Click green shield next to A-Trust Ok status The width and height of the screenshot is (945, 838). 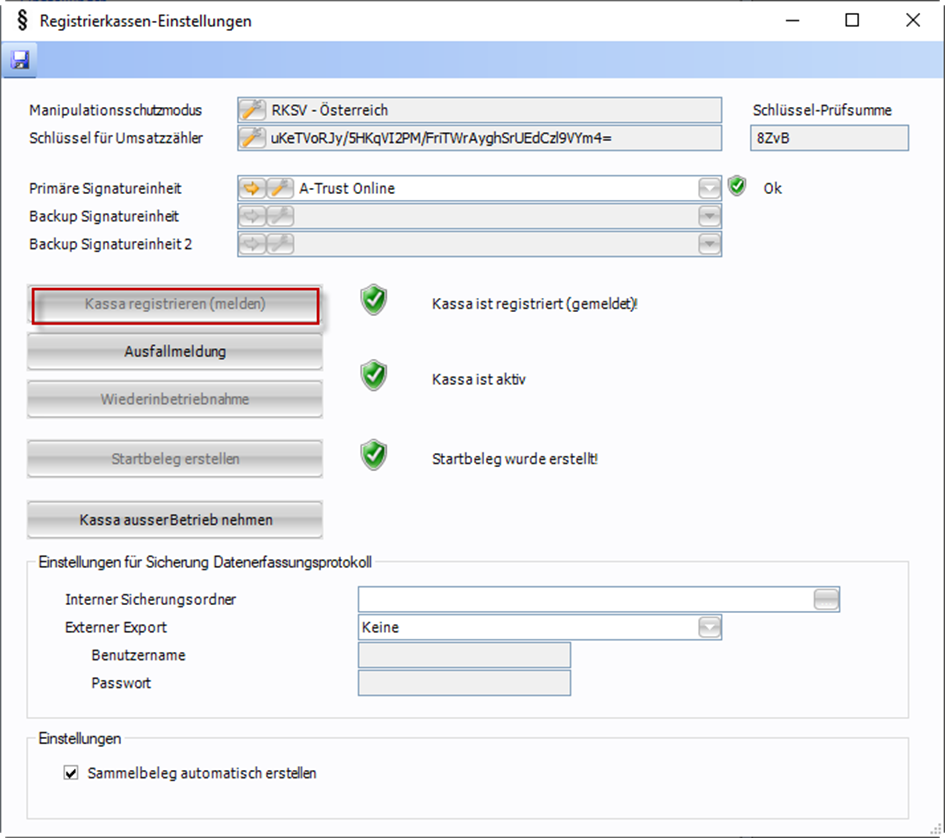point(737,187)
